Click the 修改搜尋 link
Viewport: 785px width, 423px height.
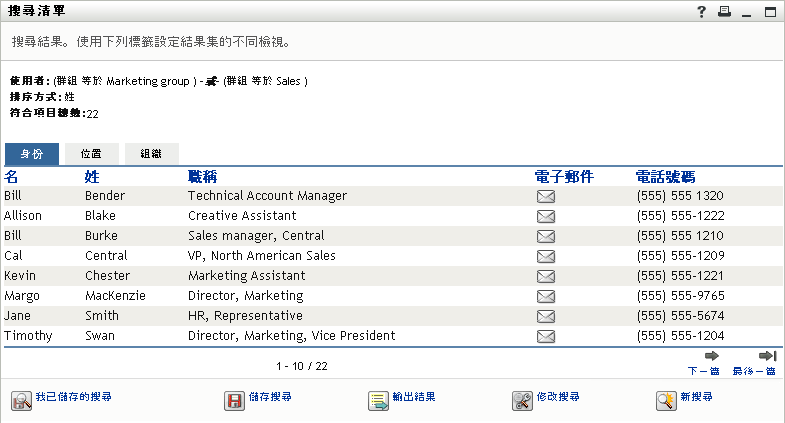point(558,397)
